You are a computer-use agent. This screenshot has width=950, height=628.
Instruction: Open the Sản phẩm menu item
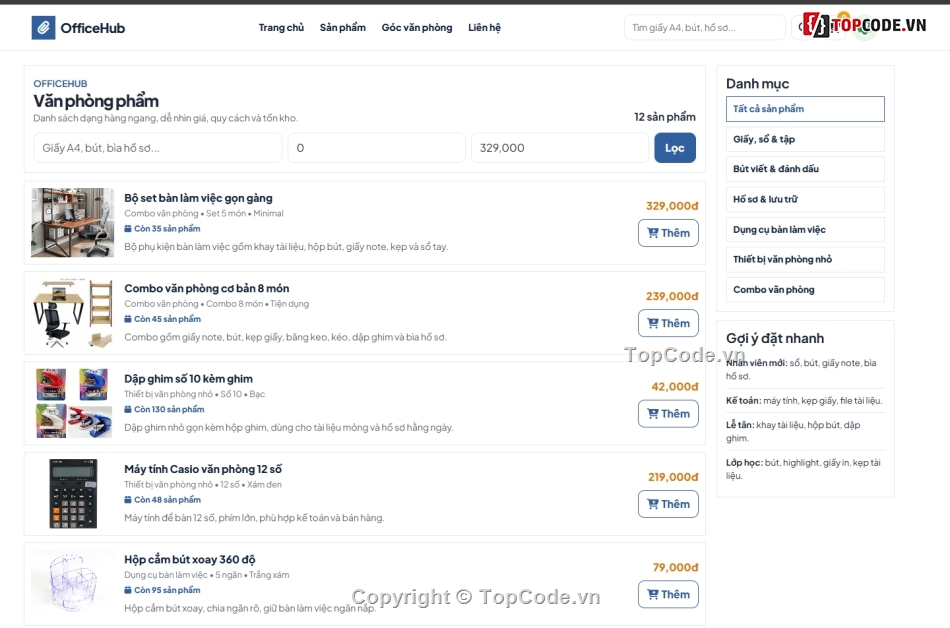coord(342,28)
